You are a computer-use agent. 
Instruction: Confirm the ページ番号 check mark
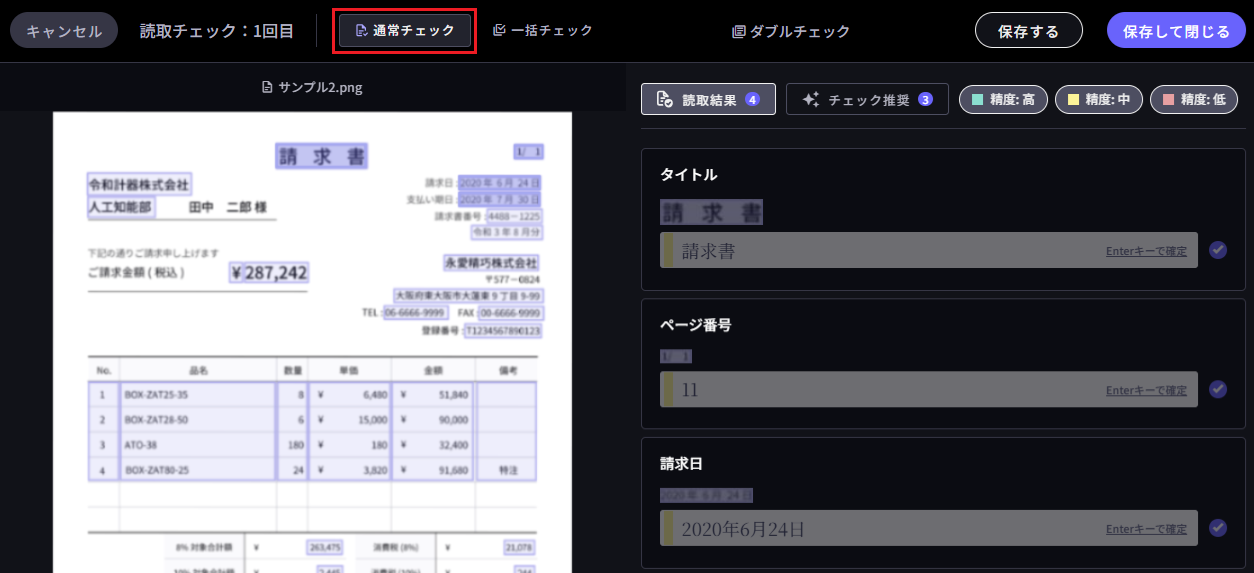pyautogui.click(x=1217, y=389)
